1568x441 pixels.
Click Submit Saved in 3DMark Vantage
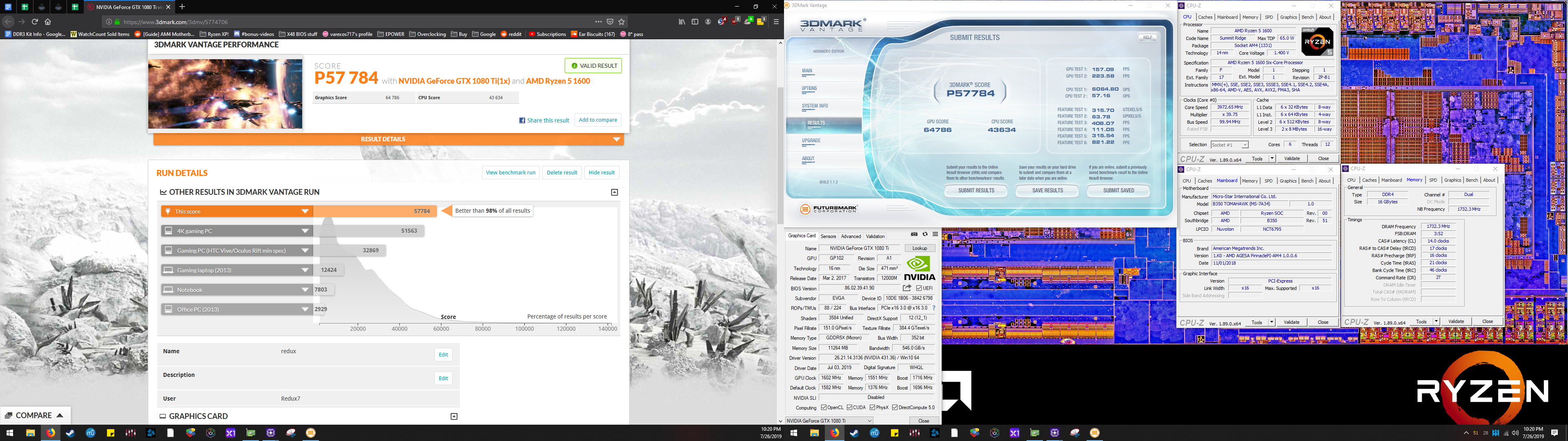[1119, 191]
